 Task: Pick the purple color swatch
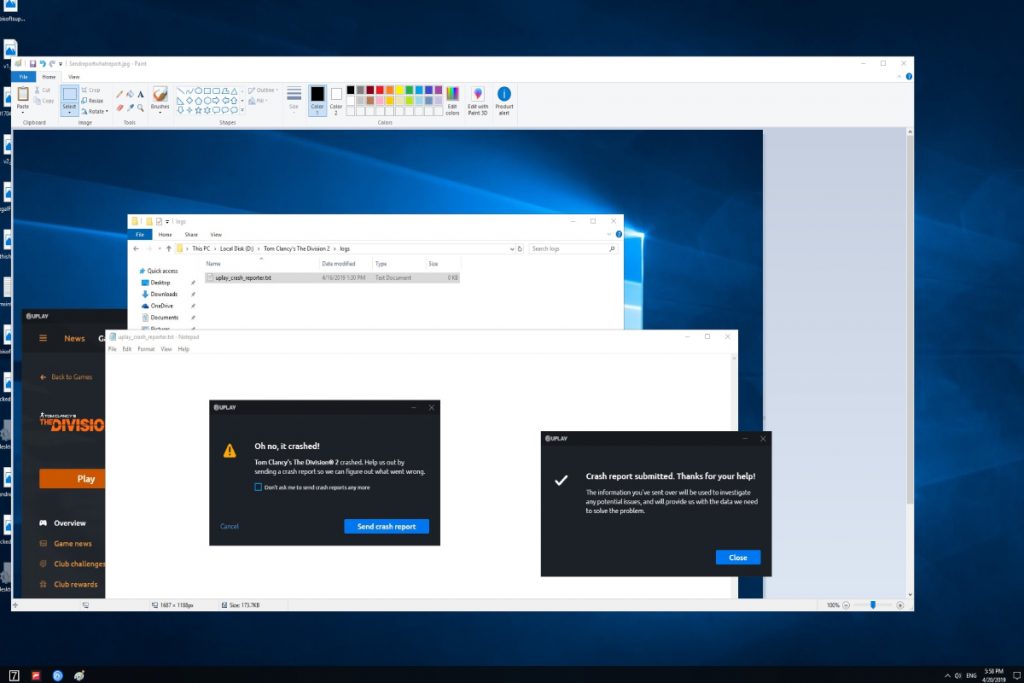tap(439, 90)
